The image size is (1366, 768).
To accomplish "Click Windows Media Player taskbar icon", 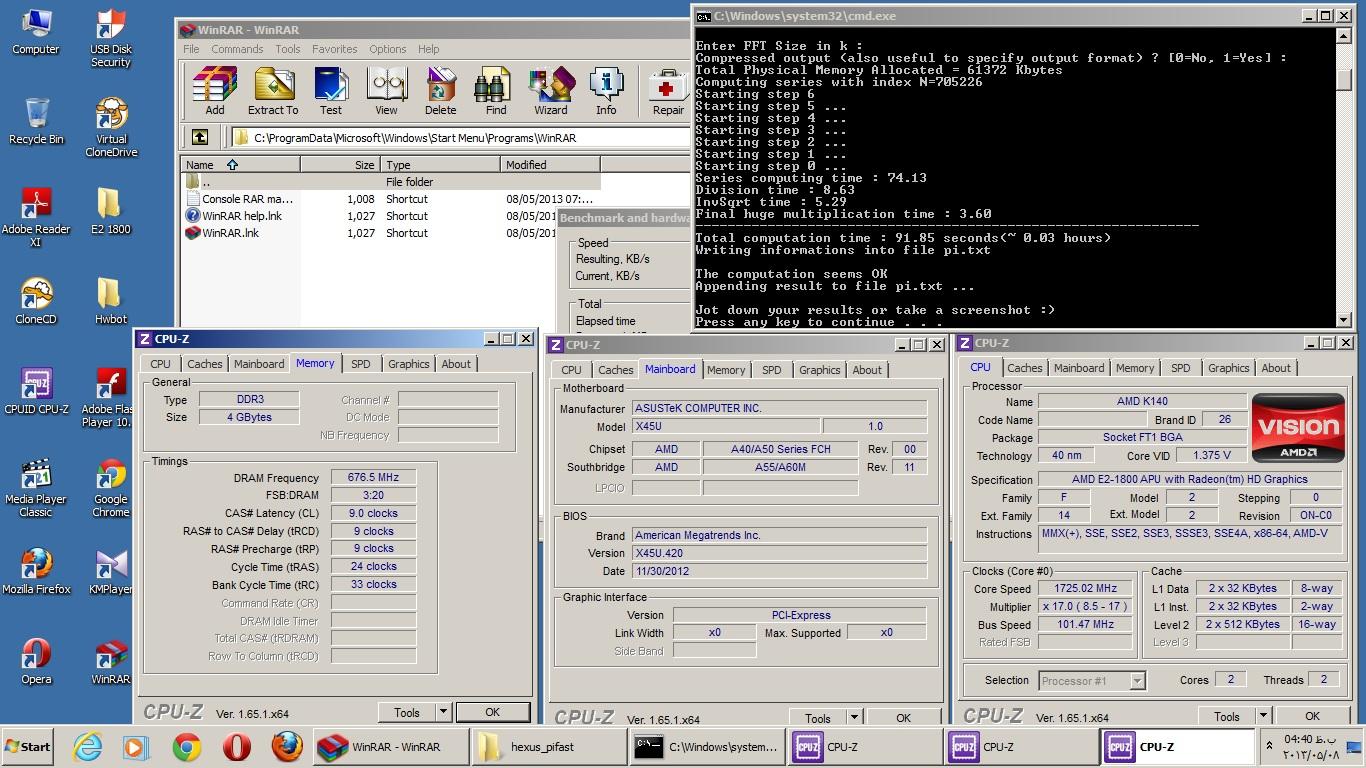I will tap(135, 747).
